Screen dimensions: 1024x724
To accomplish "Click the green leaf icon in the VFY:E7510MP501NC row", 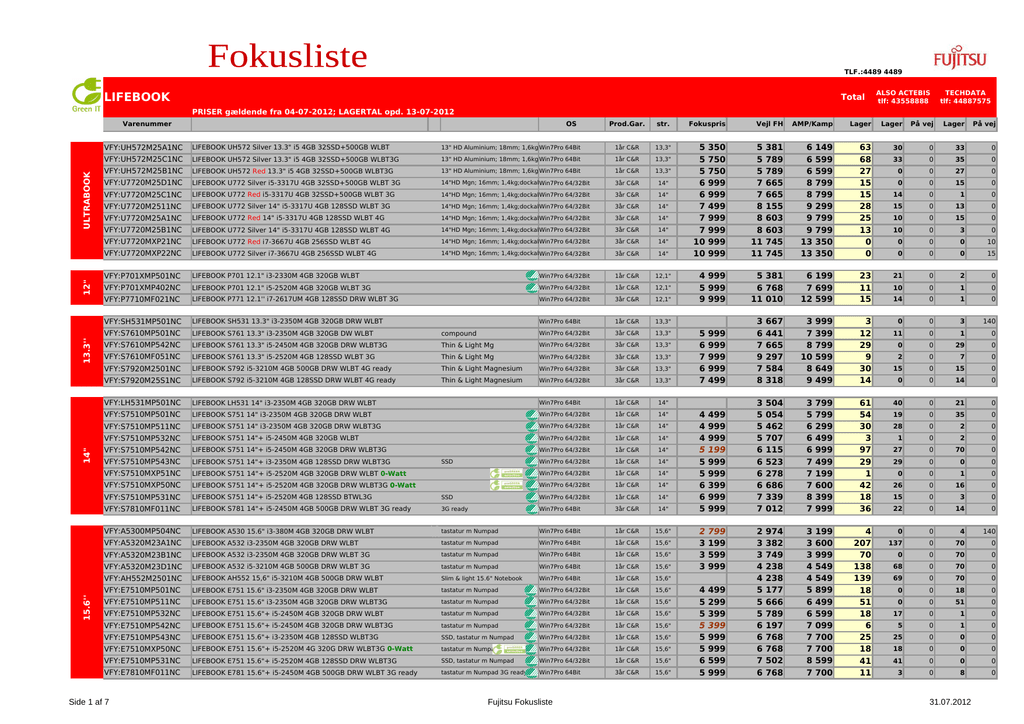I will (530, 590).
